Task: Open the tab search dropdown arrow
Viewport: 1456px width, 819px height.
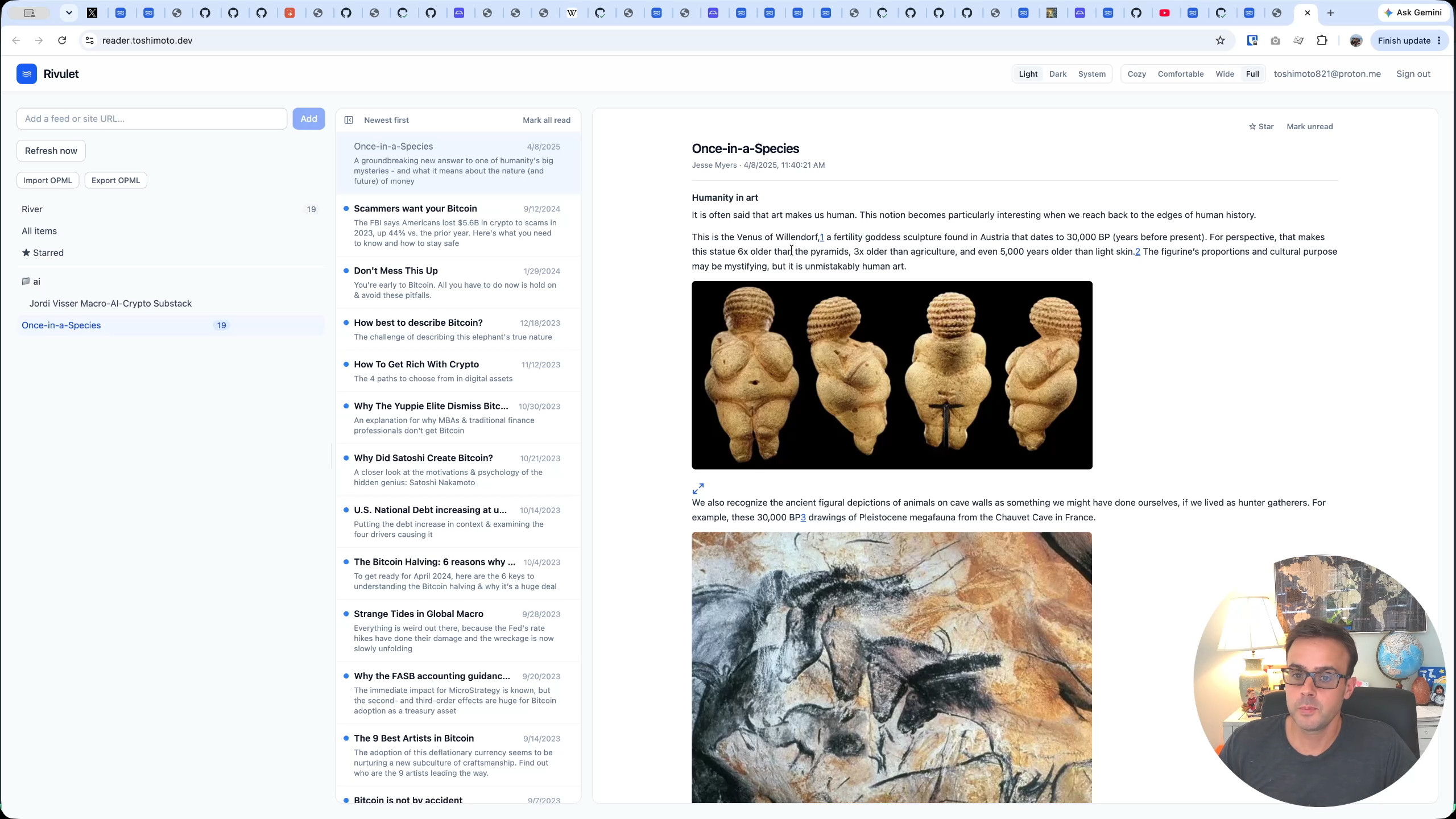Action: pos(69,13)
